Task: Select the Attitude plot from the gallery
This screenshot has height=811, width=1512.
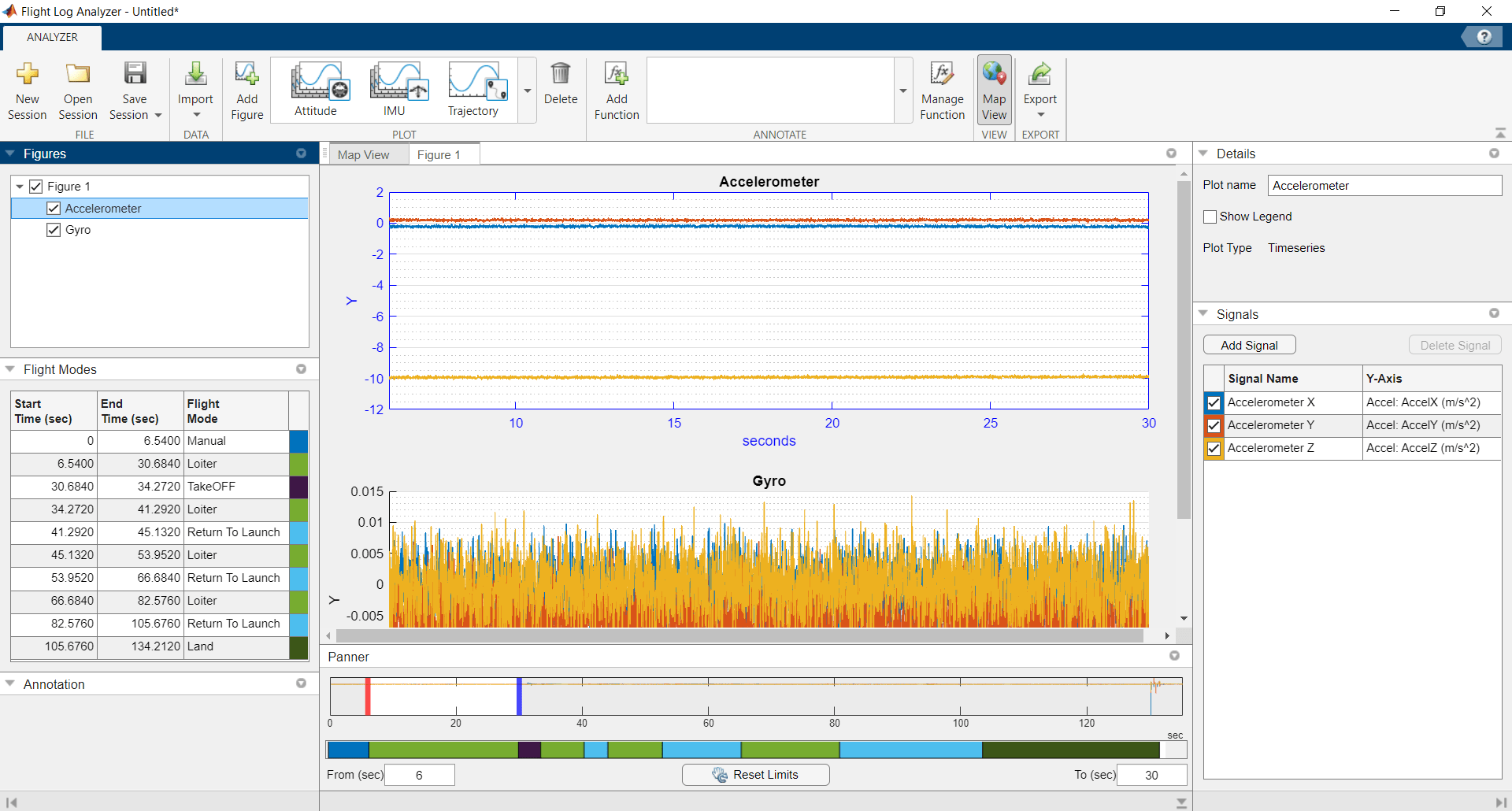Action: point(316,87)
